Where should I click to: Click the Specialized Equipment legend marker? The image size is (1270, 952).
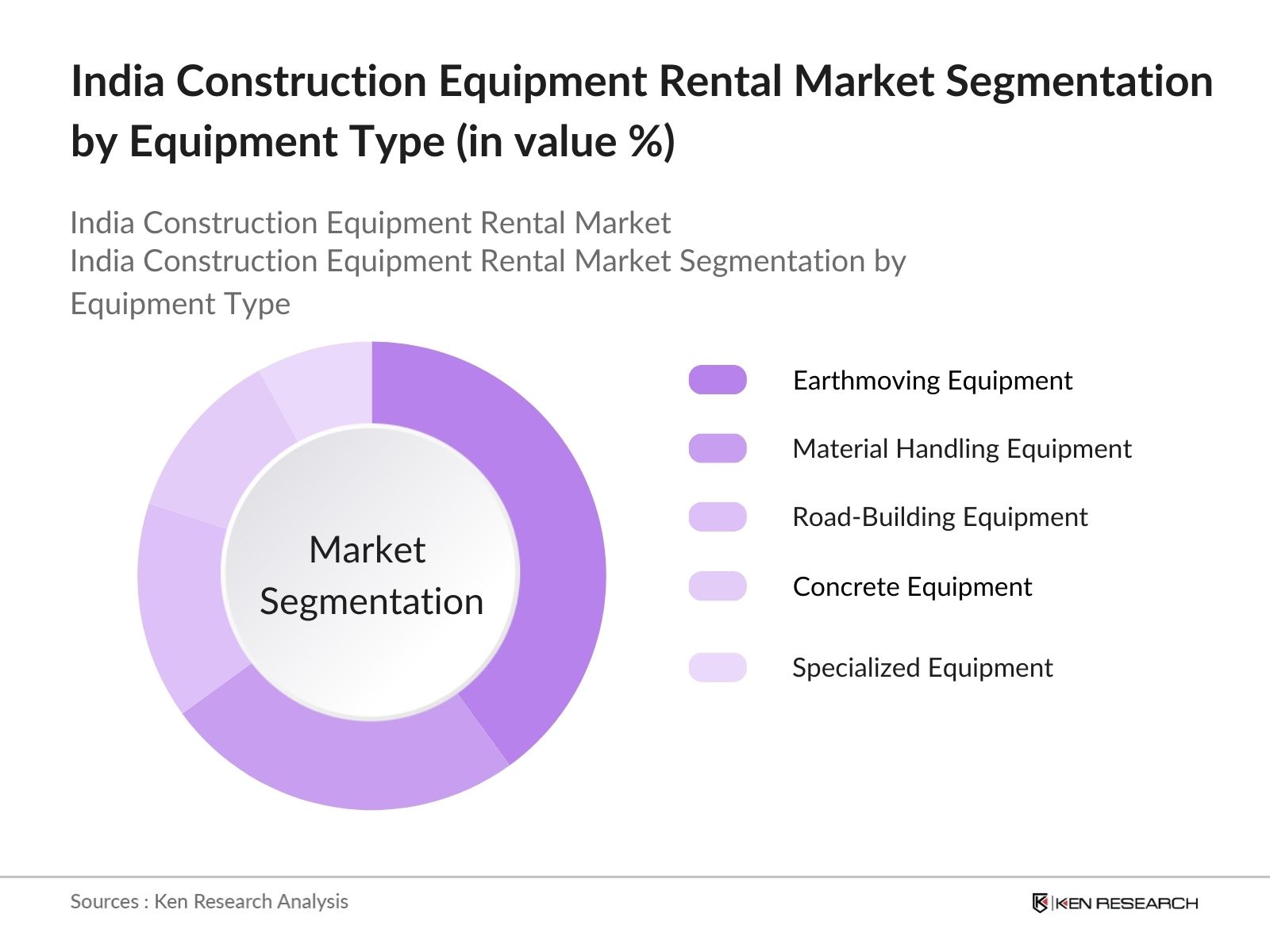tap(717, 668)
